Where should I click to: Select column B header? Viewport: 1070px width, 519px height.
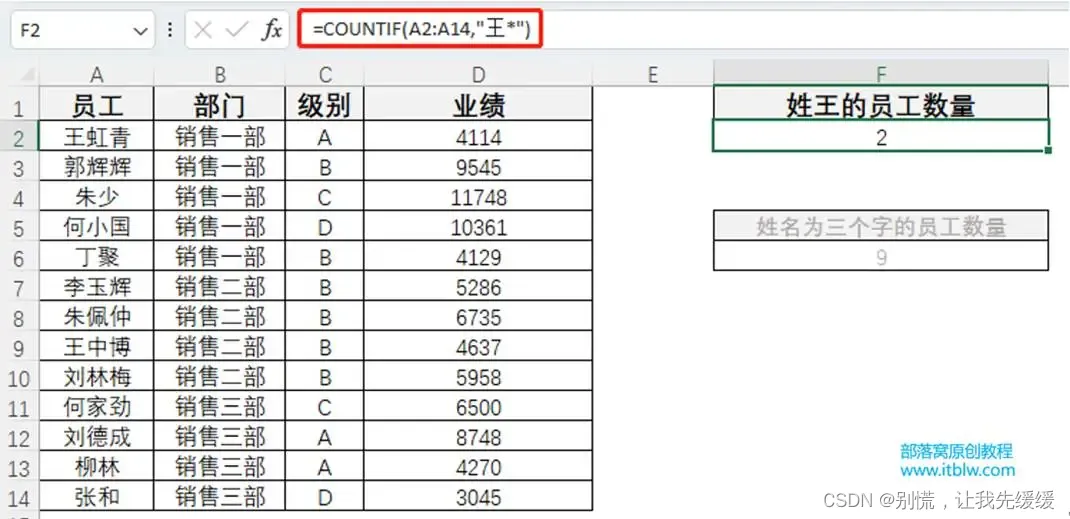[x=220, y=74]
